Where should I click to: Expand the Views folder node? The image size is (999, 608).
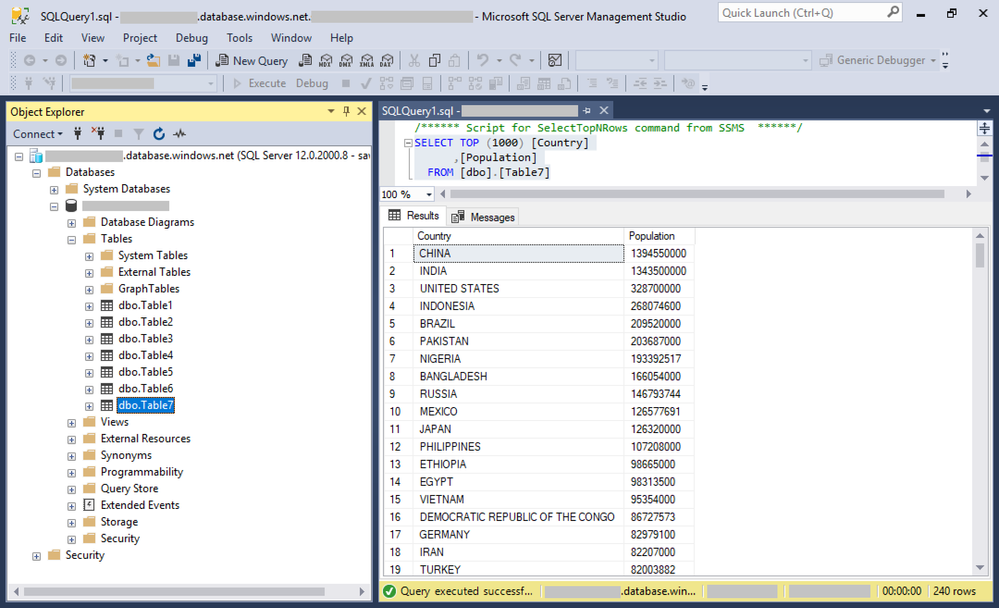[72, 422]
